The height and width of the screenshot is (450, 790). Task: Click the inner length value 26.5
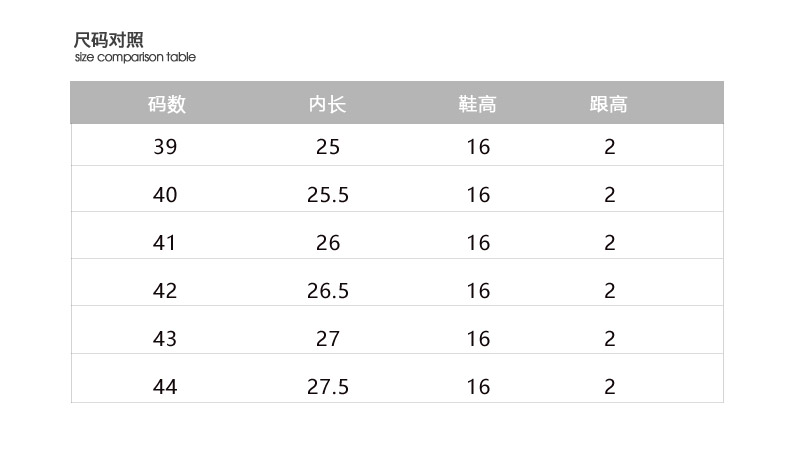click(x=328, y=291)
